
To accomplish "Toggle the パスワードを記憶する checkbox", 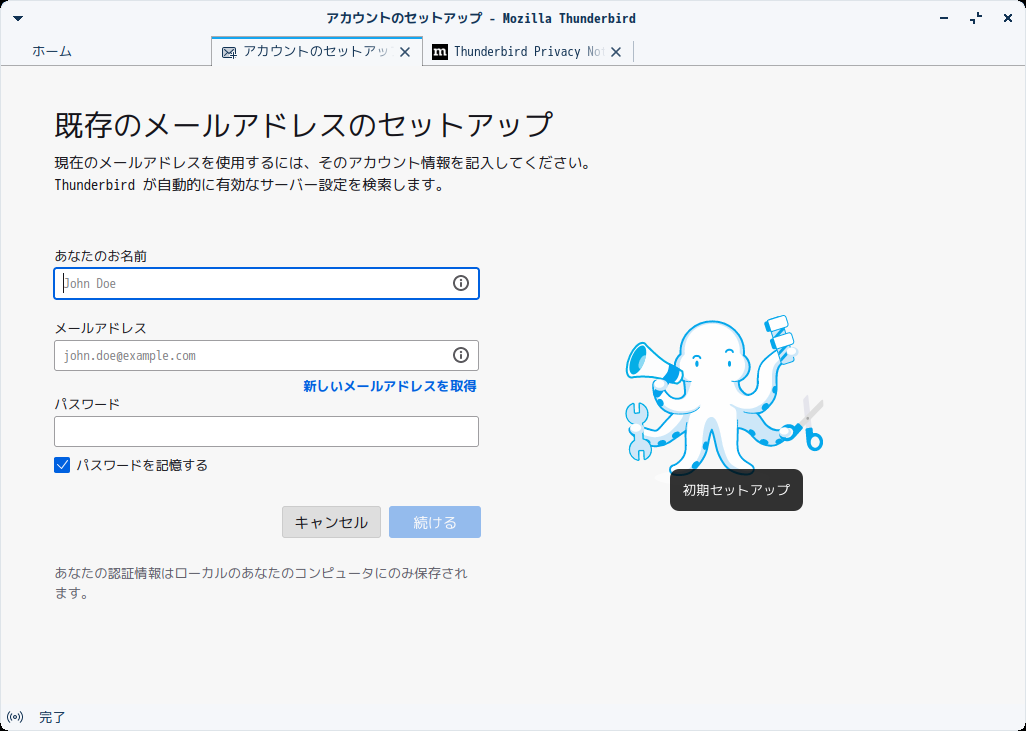I will (62, 465).
